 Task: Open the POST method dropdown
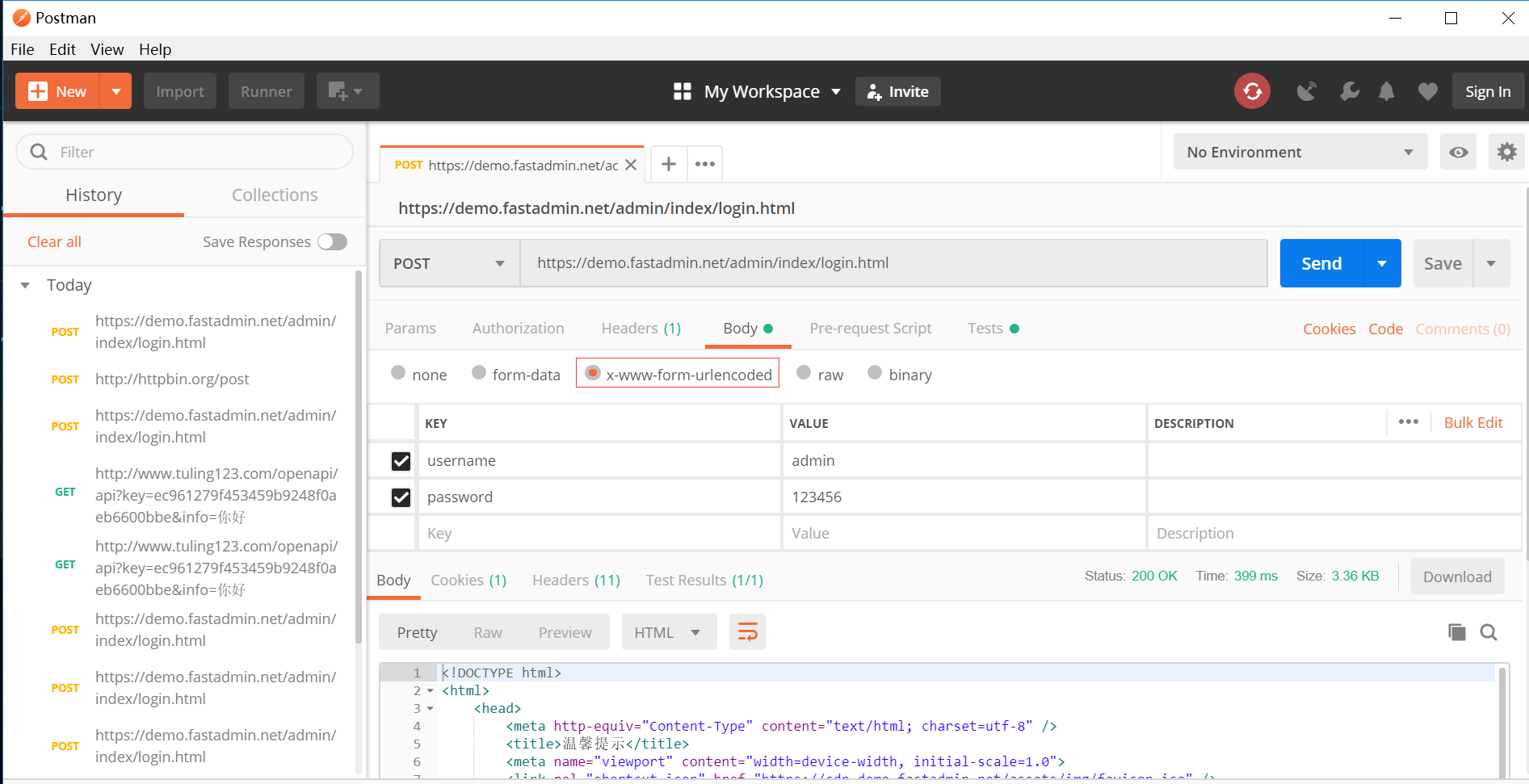coord(449,263)
